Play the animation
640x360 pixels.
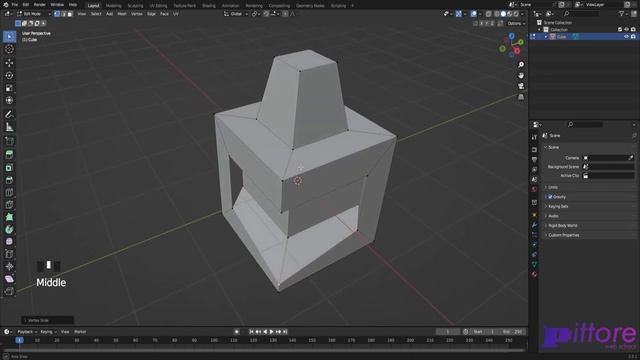[271, 332]
